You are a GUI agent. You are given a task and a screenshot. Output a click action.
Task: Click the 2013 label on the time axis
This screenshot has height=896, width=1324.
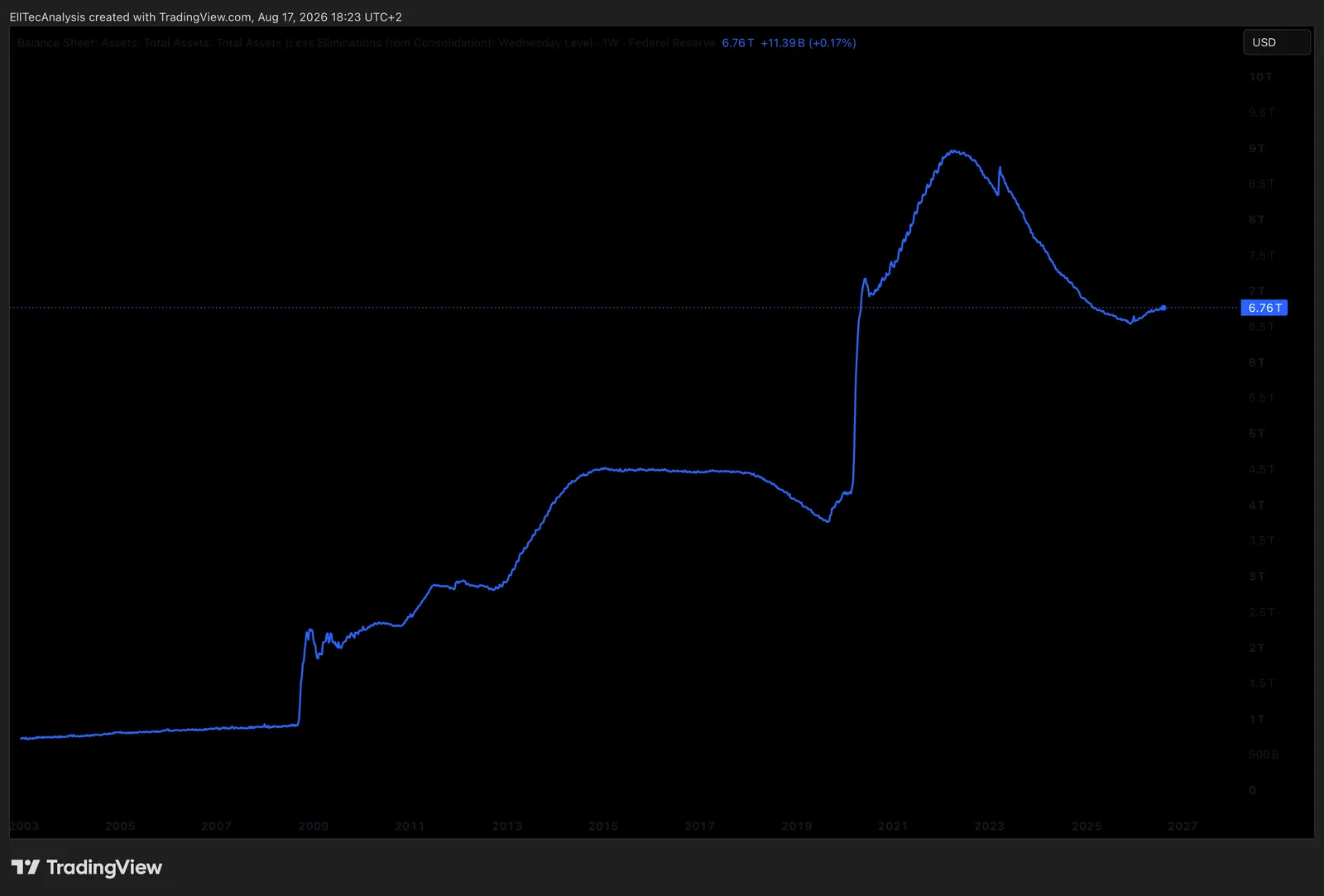click(507, 826)
